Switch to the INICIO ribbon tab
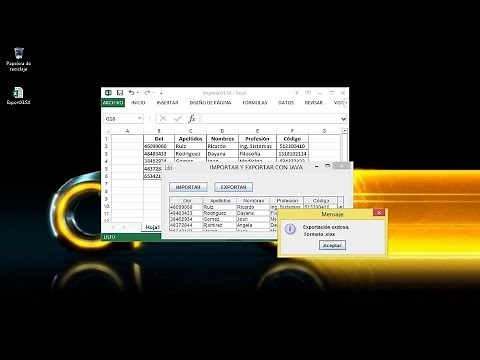This screenshot has height=360, width=480. (x=138, y=103)
